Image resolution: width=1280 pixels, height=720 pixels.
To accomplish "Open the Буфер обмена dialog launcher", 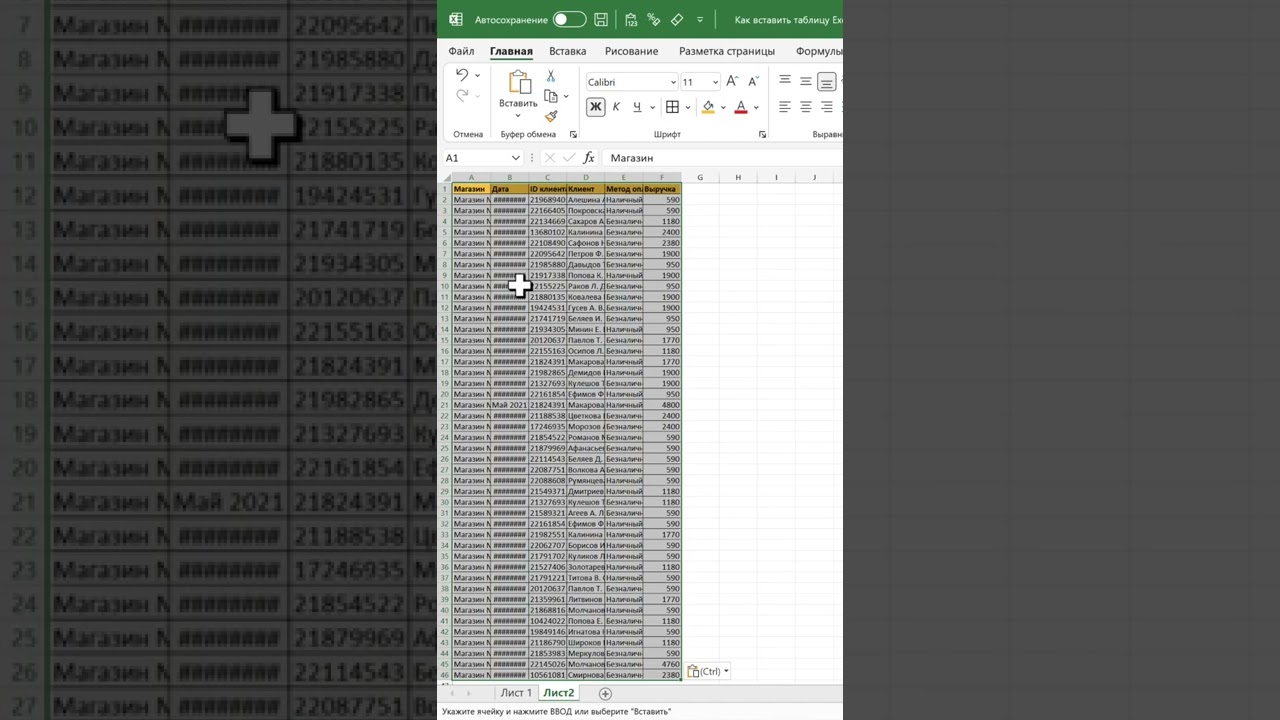I will coord(573,134).
